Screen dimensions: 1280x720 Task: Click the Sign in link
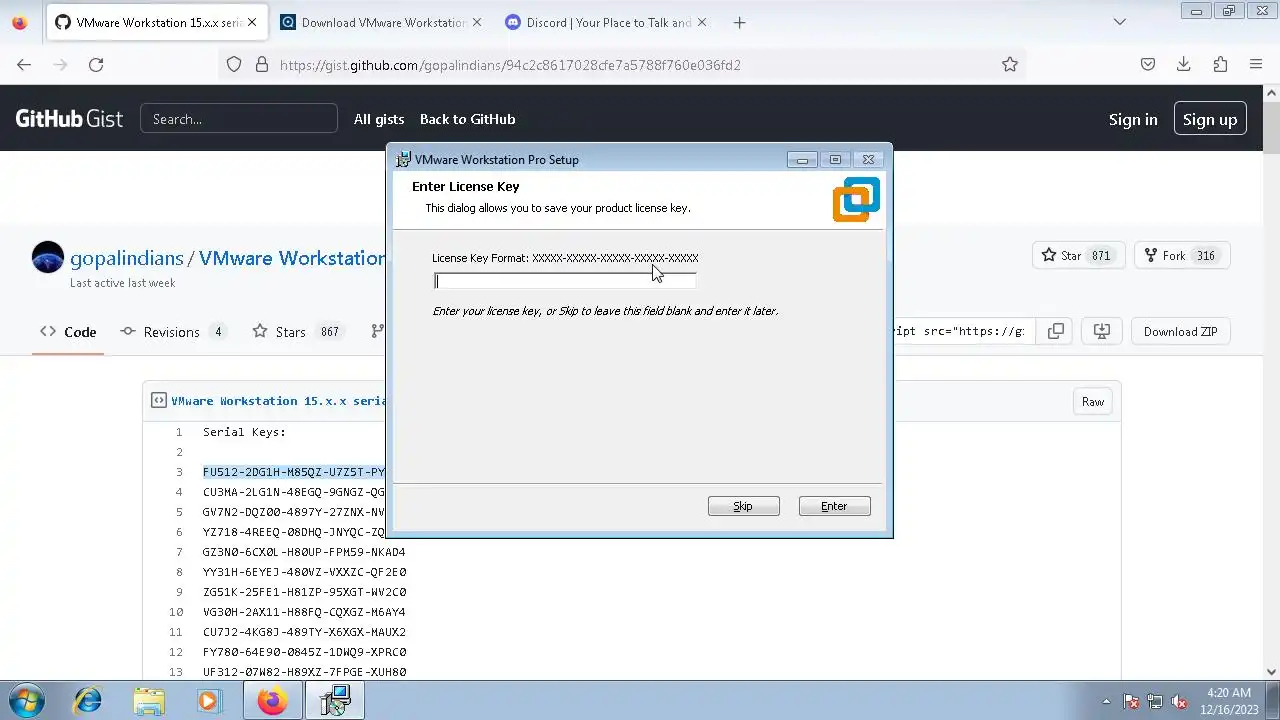tap(1133, 119)
